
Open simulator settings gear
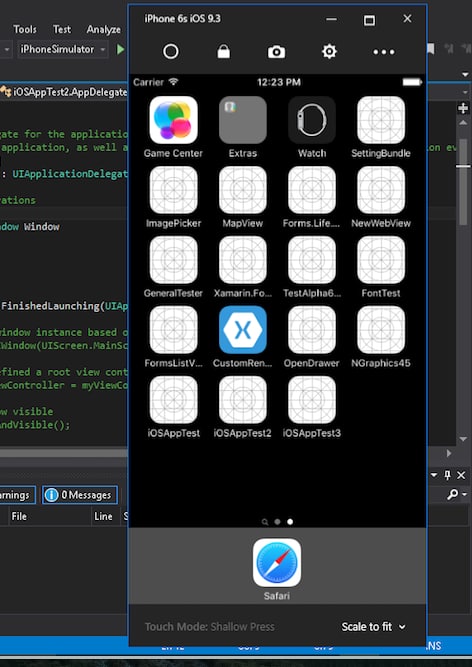pos(329,51)
